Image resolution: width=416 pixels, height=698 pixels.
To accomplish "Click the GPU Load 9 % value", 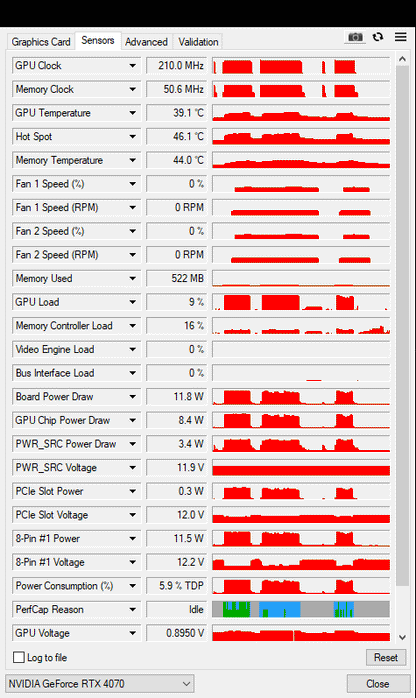I will pos(177,302).
